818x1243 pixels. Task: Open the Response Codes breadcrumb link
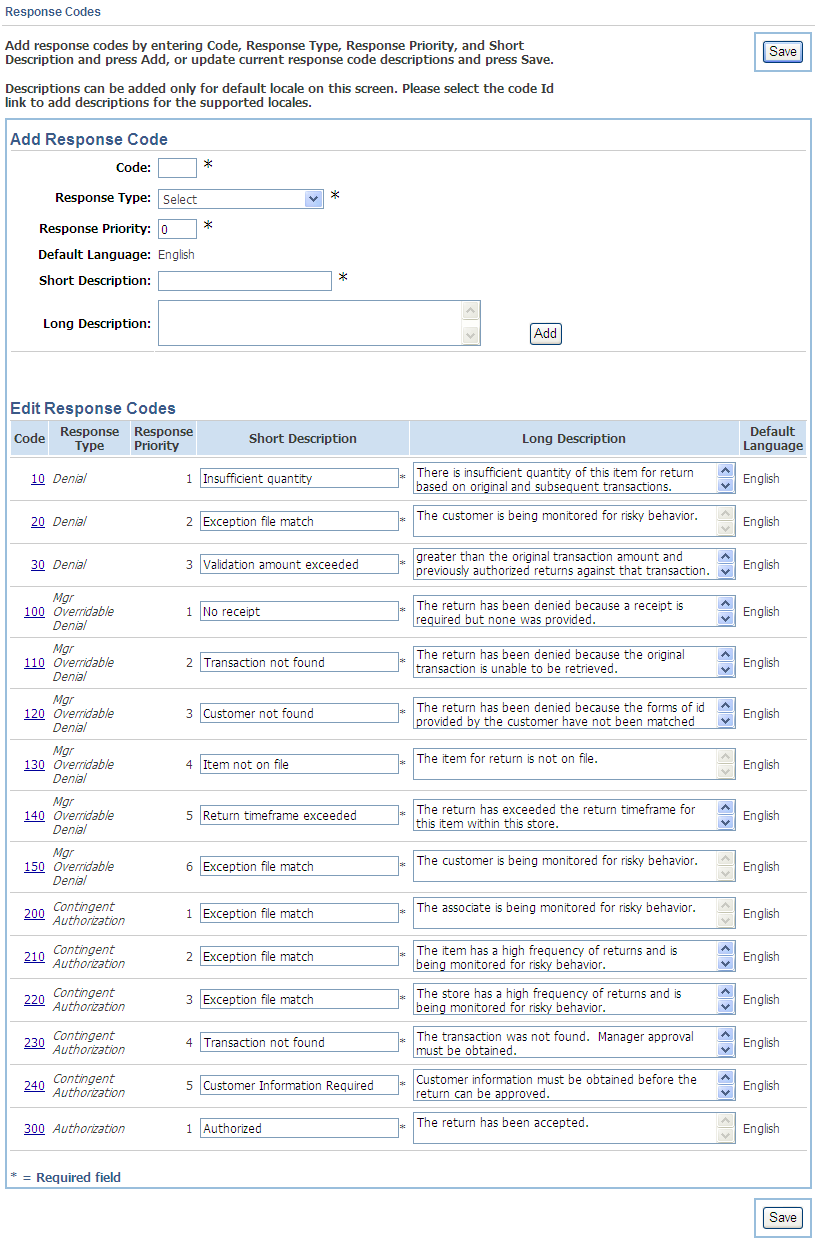tap(52, 12)
